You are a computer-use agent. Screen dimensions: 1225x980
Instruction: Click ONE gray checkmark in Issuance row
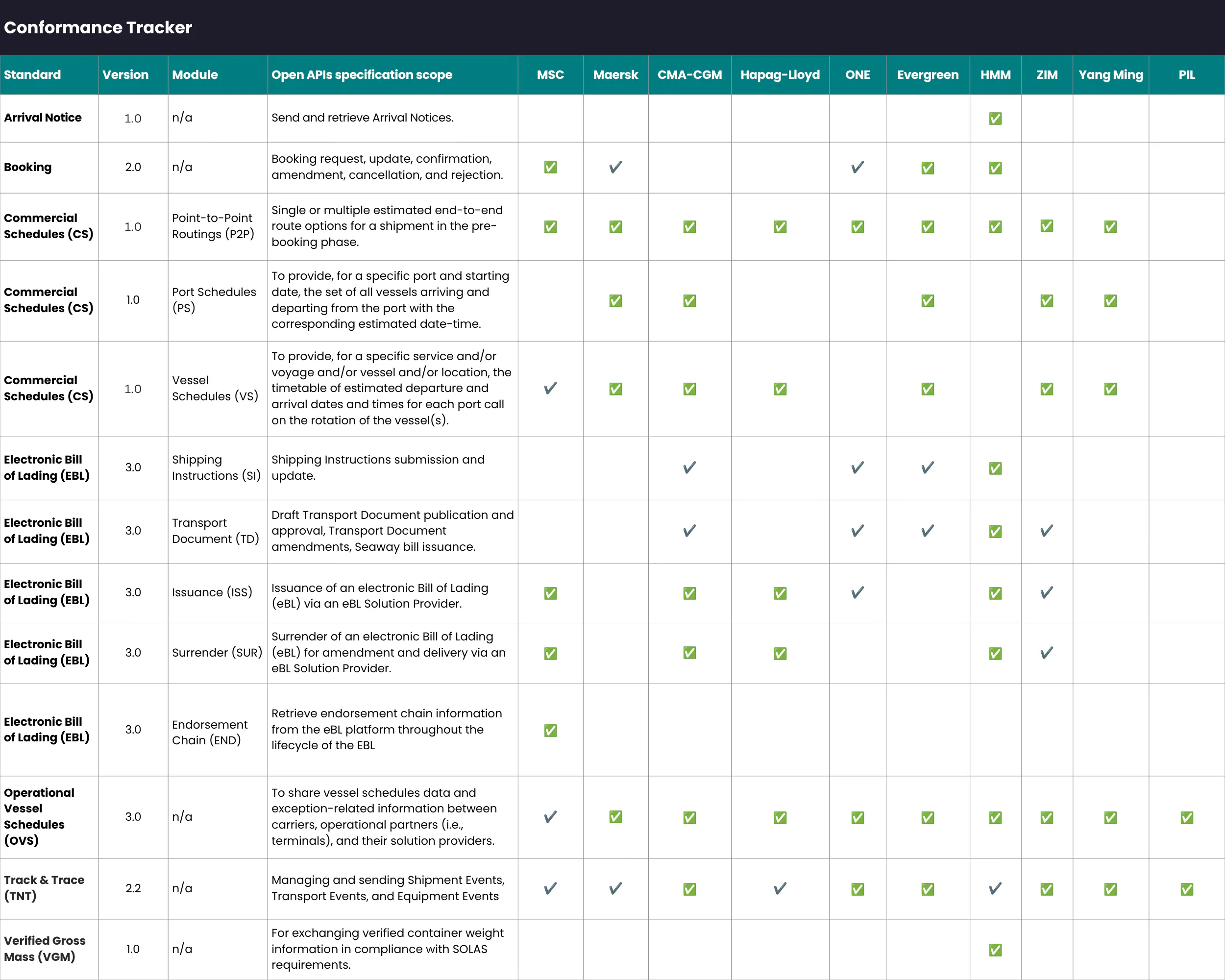click(857, 592)
